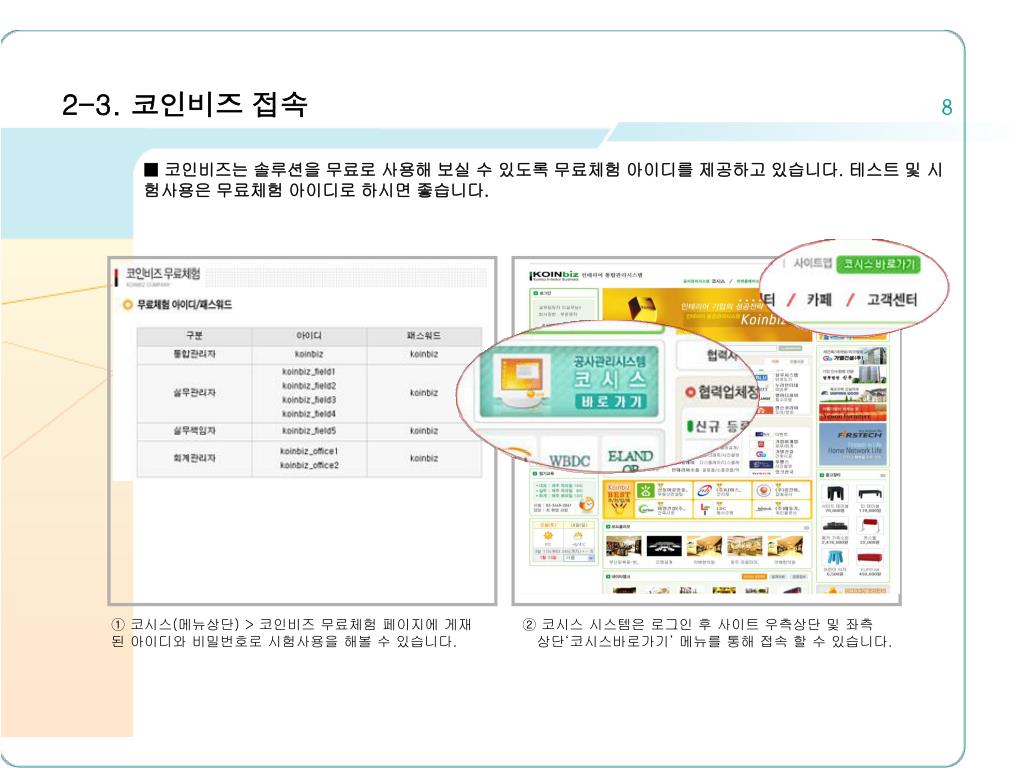Click the red sofa product thumbnail
The width and height of the screenshot is (1024, 768).
(869, 558)
